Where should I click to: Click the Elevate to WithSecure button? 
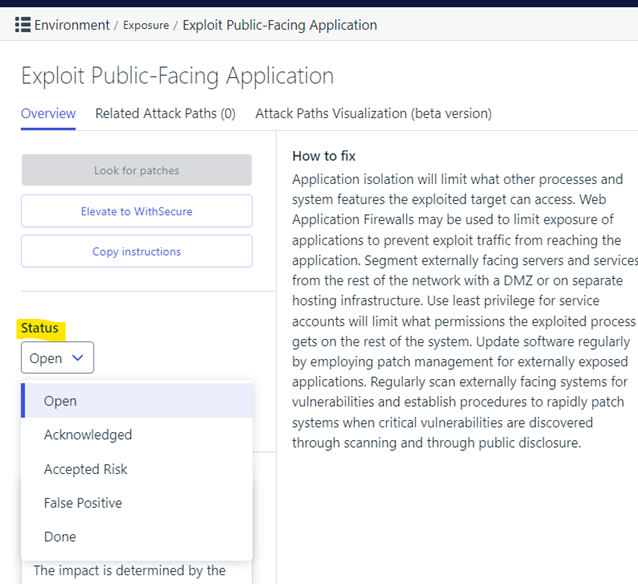[137, 211]
